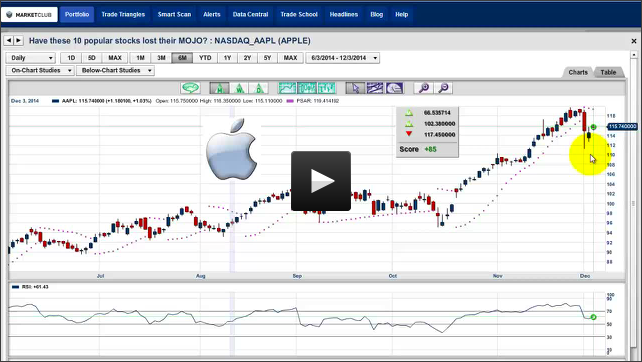Toggle the daily Trade Triangle (D) icon
The image size is (642, 362).
point(259,88)
